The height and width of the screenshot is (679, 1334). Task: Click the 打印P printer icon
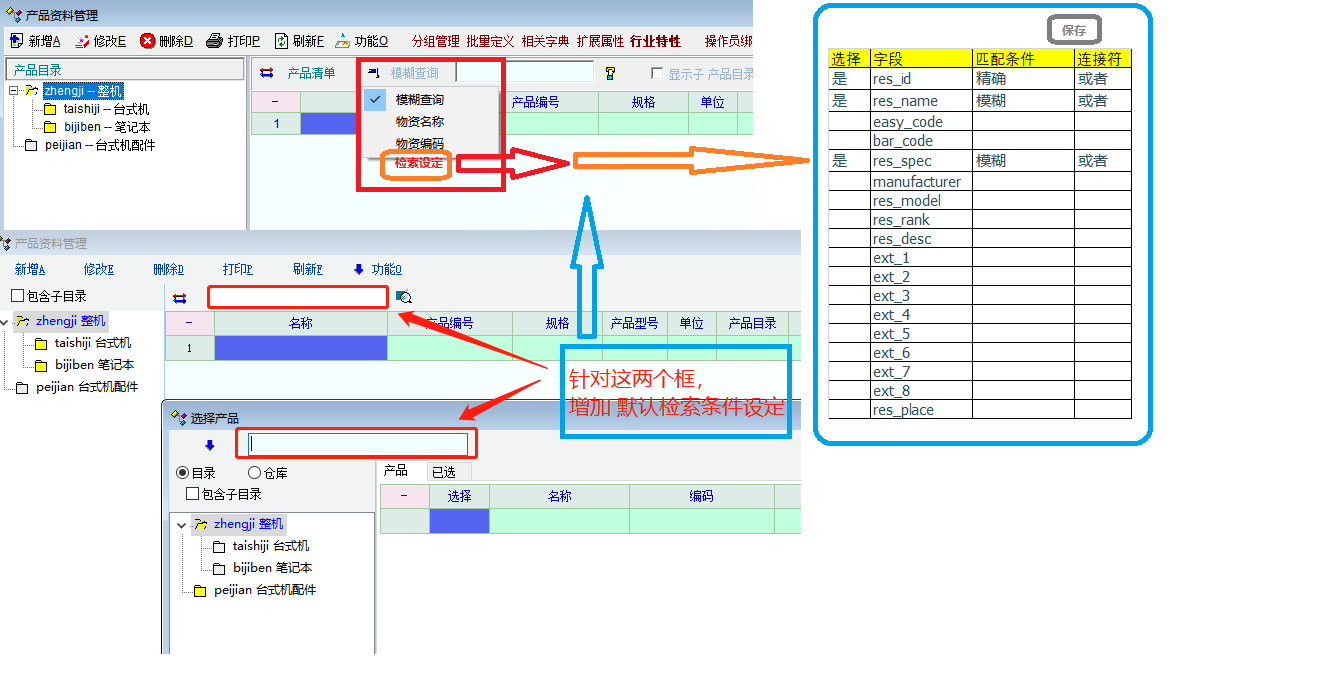[x=214, y=41]
